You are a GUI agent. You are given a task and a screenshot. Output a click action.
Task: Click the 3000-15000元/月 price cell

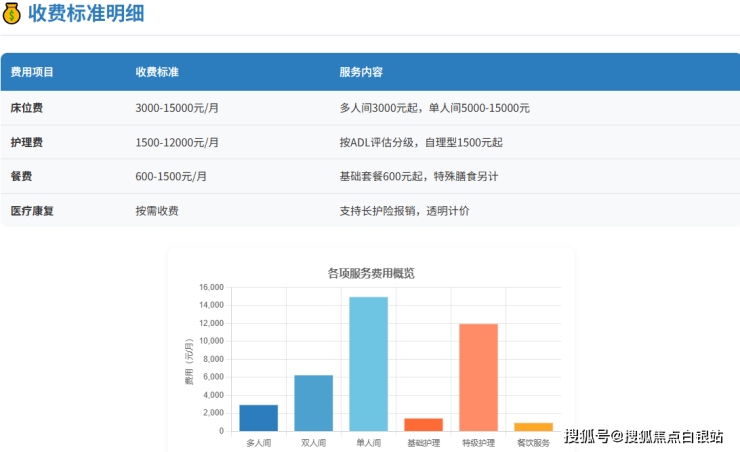tap(177, 108)
